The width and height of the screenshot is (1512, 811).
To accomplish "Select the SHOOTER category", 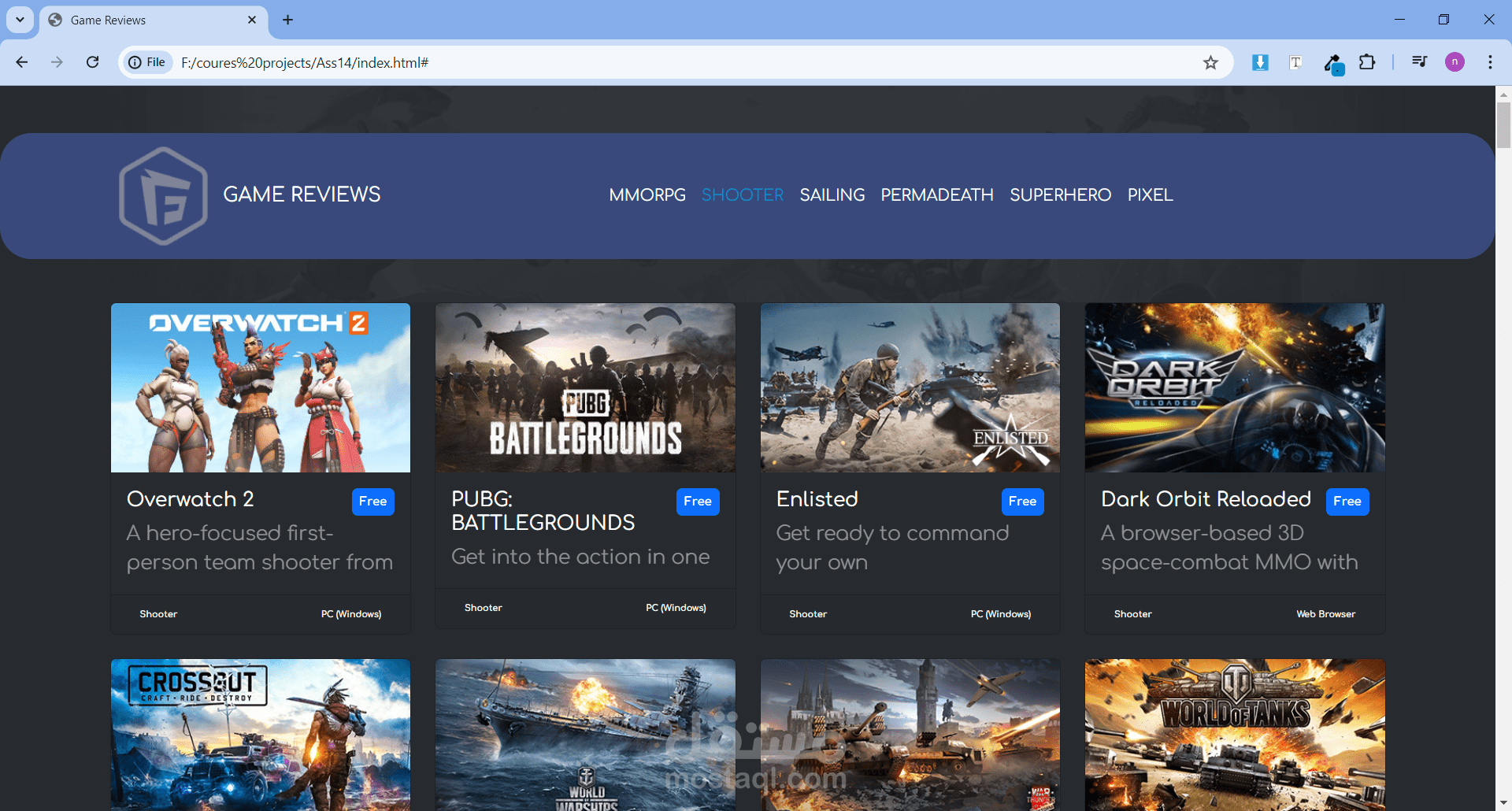I will tap(743, 194).
